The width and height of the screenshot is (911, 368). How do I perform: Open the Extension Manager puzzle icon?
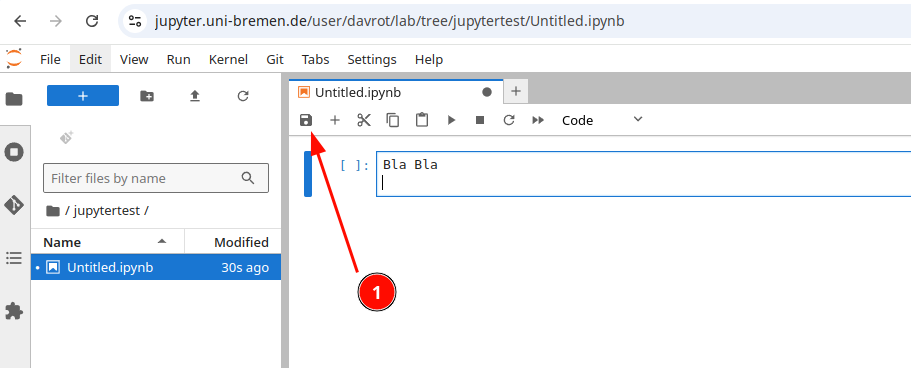point(14,312)
